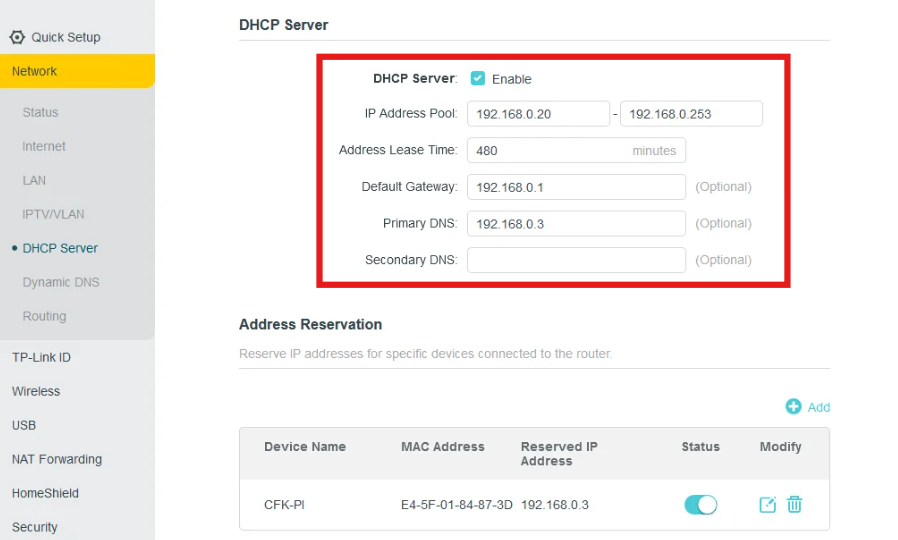Uncheck the DHCP Server Enable checkbox
The image size is (898, 540).
tap(478, 78)
